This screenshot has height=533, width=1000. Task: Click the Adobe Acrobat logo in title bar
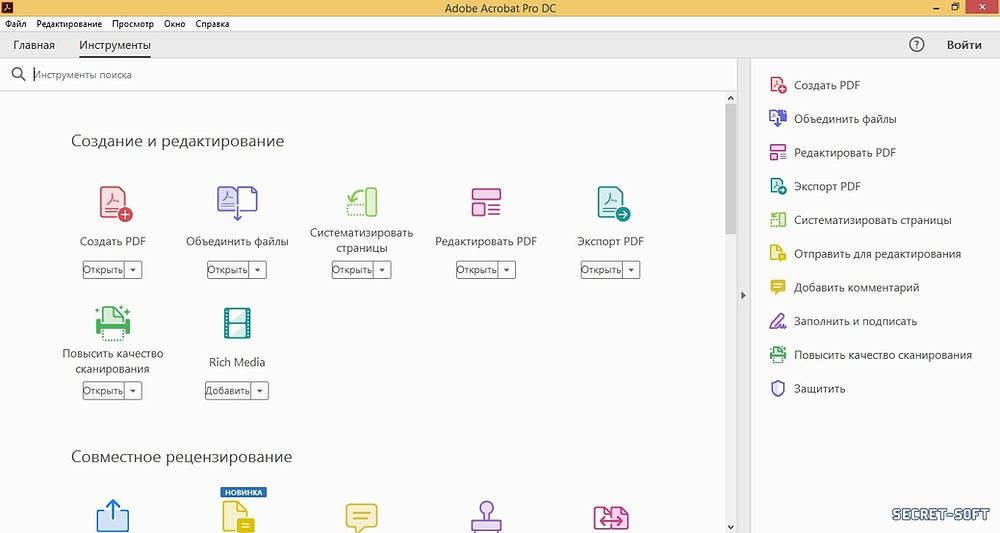tap(7, 7)
